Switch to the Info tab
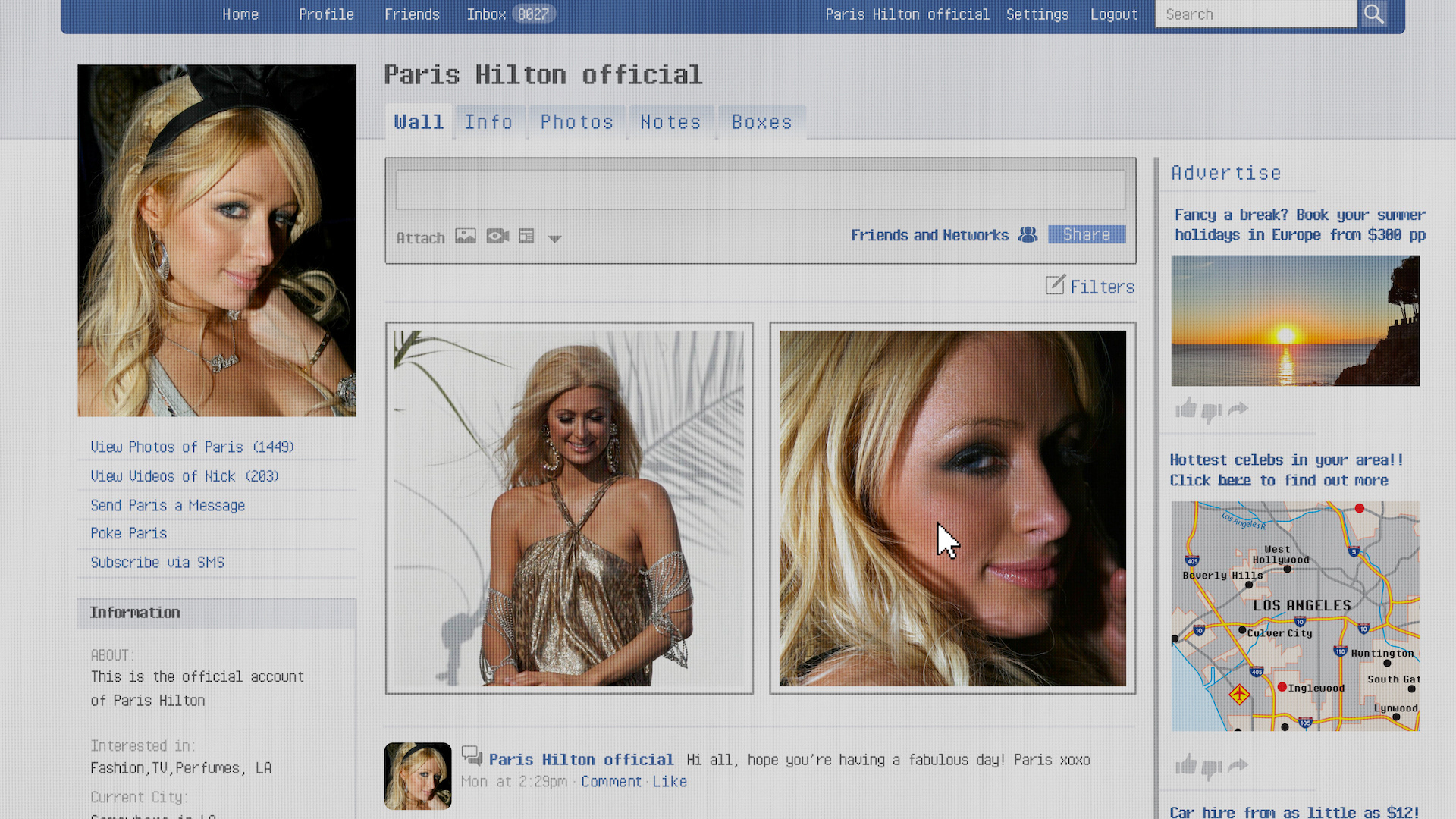The height and width of the screenshot is (819, 1456). [x=488, y=122]
